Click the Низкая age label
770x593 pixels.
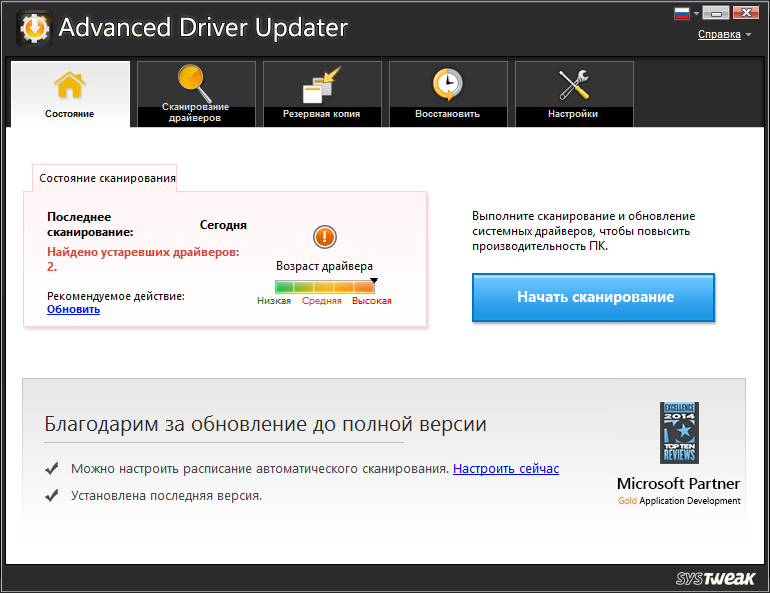pos(274,301)
